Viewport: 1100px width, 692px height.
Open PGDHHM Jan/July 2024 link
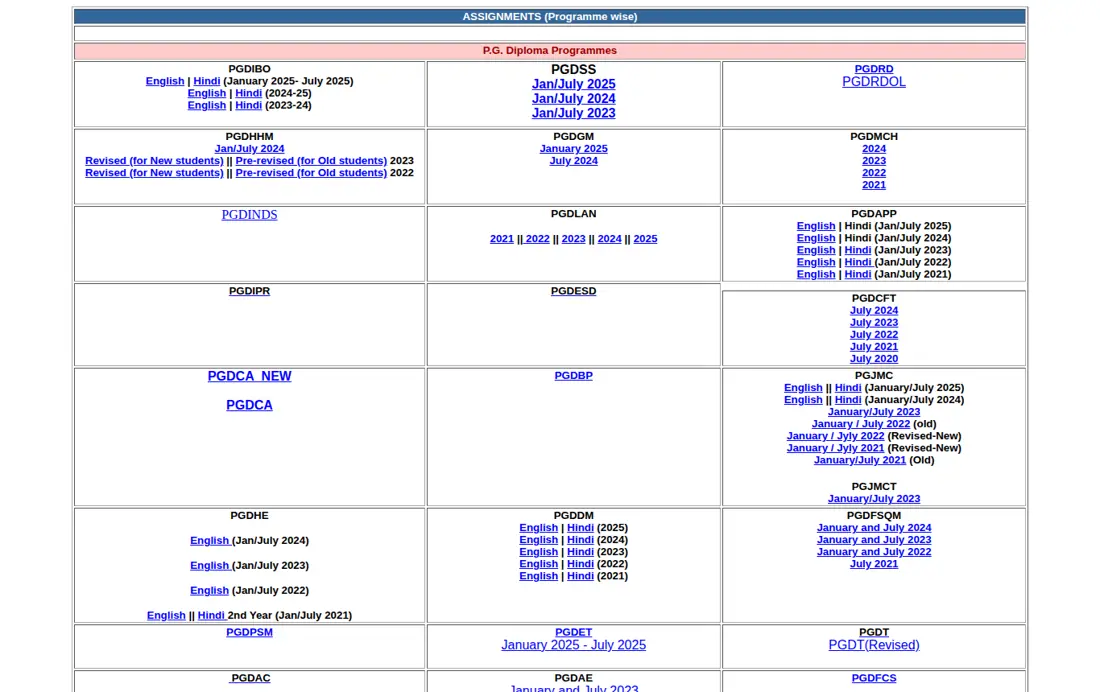tap(249, 149)
